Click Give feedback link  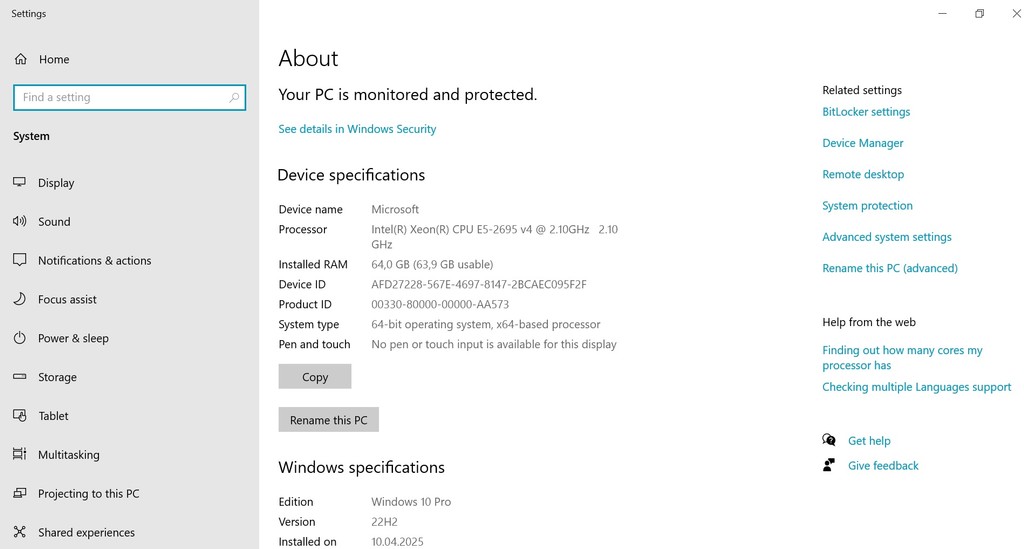[883, 465]
